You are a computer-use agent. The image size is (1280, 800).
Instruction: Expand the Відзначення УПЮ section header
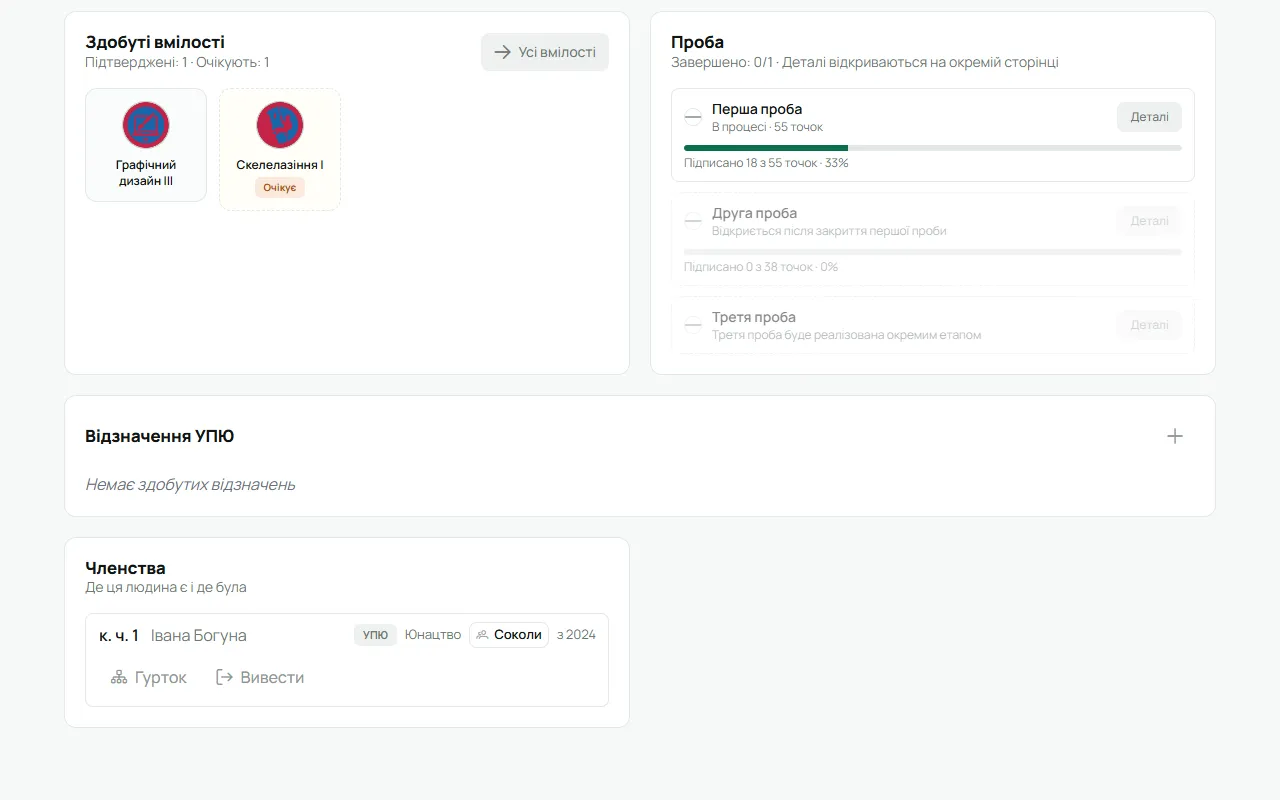(x=640, y=436)
